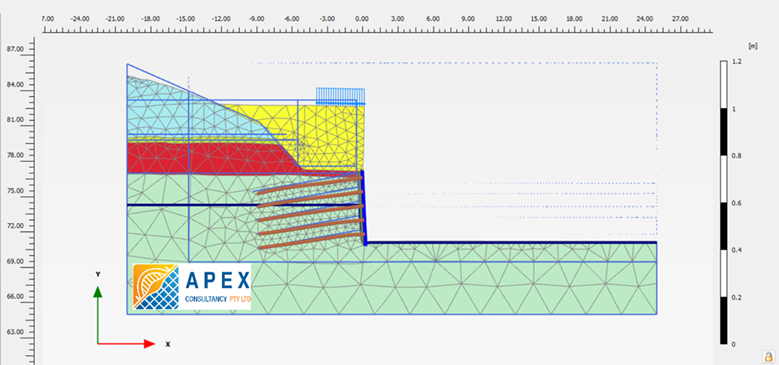Select the dark blue excavation base line
The image size is (779, 365).
[512, 243]
